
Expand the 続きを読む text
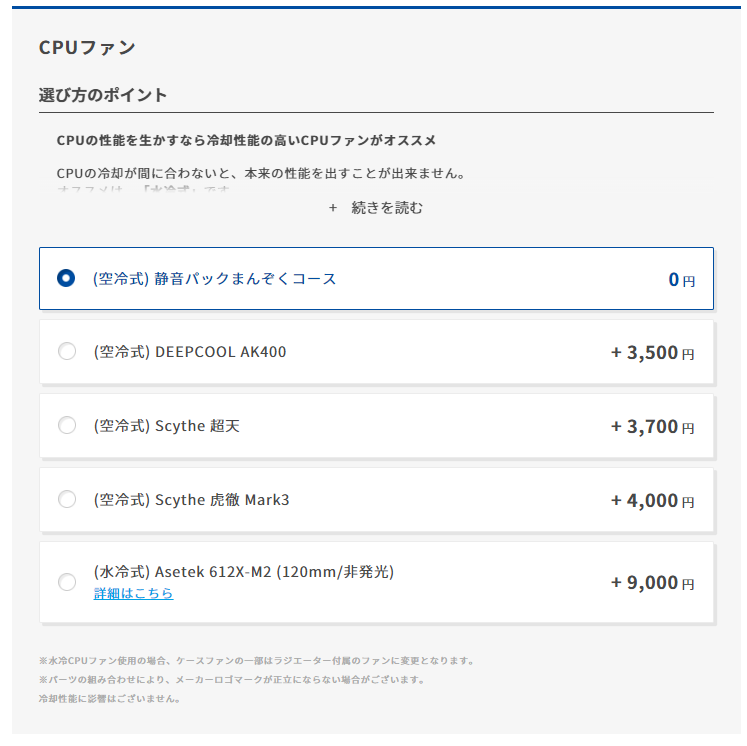click(387, 208)
